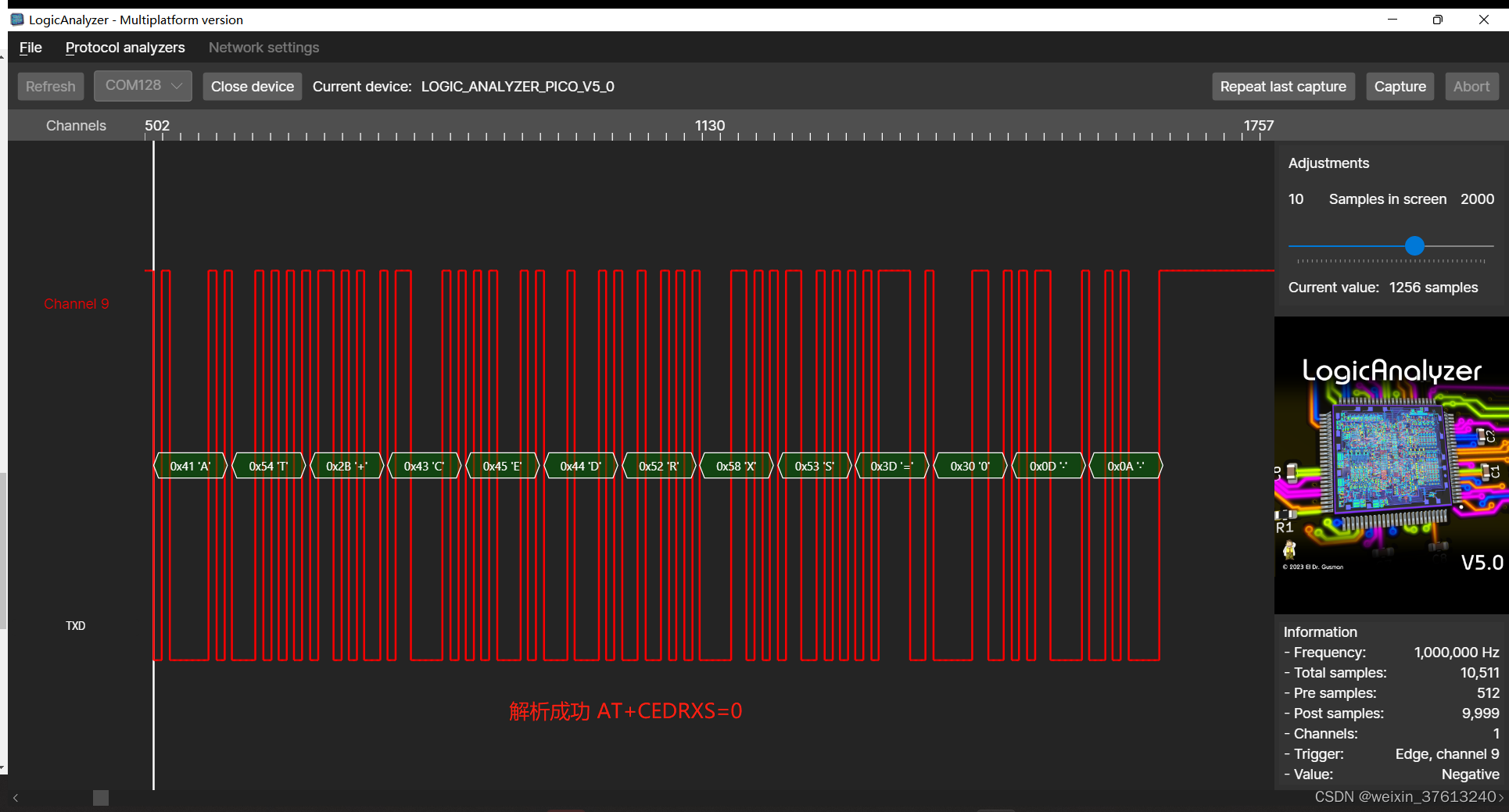Viewport: 1509px width, 812px height.
Task: Select the decoded byte 0x52 'R'
Action: [659, 466]
